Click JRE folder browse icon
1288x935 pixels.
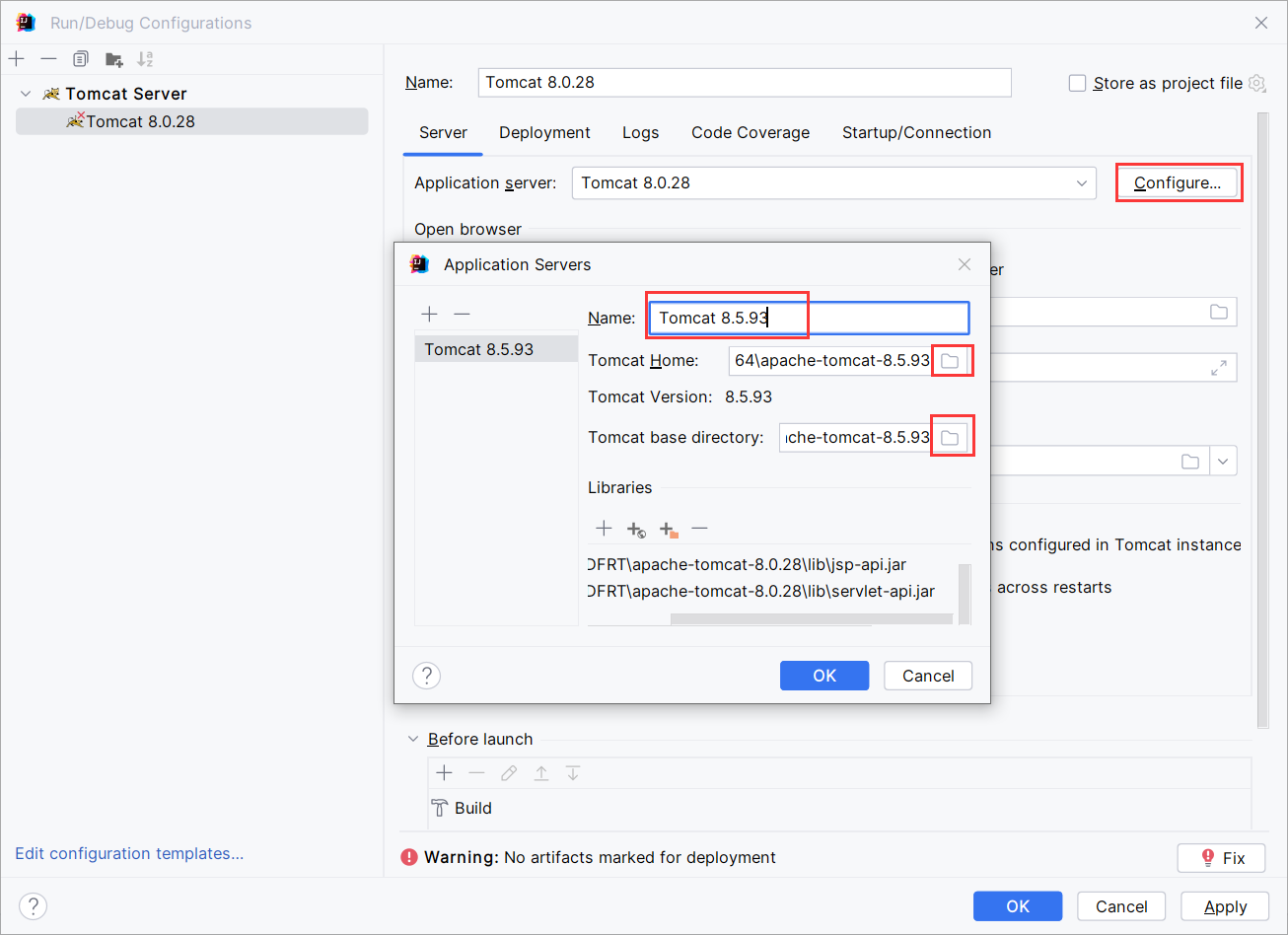[1190, 461]
